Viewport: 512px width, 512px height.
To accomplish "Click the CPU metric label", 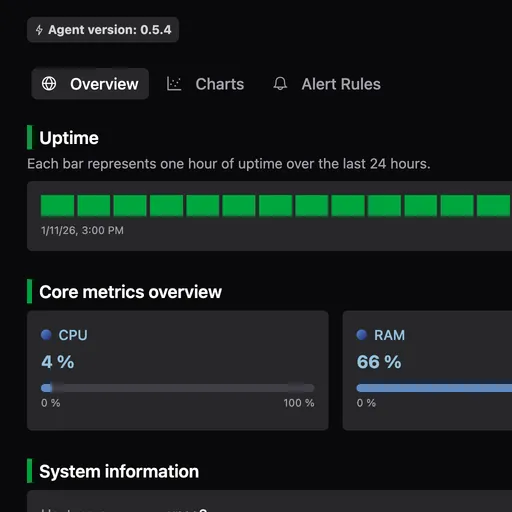I will point(73,335).
